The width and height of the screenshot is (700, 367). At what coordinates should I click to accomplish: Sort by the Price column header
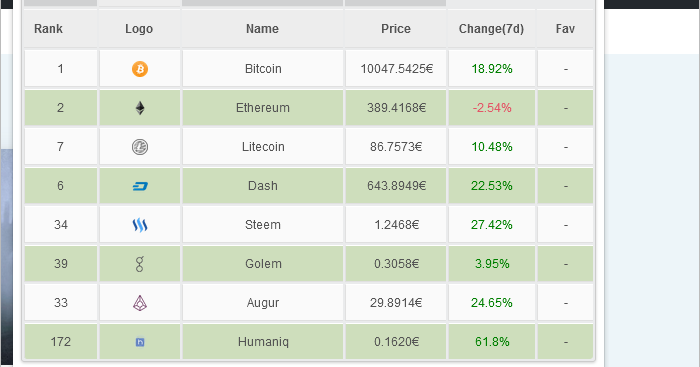[396, 29]
